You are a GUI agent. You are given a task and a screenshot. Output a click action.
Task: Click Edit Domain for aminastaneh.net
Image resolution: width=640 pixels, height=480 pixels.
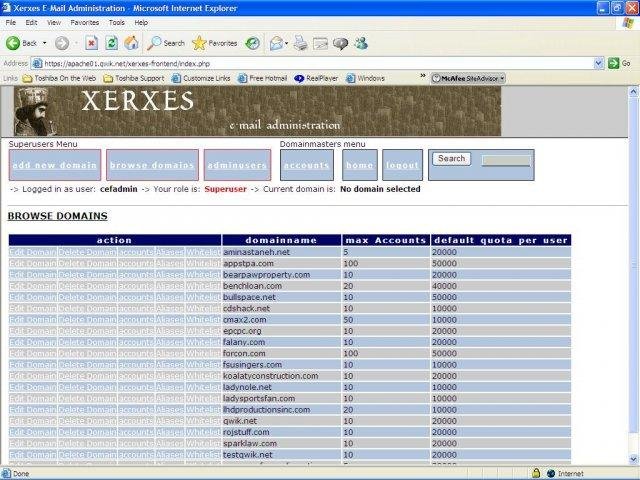click(33, 252)
